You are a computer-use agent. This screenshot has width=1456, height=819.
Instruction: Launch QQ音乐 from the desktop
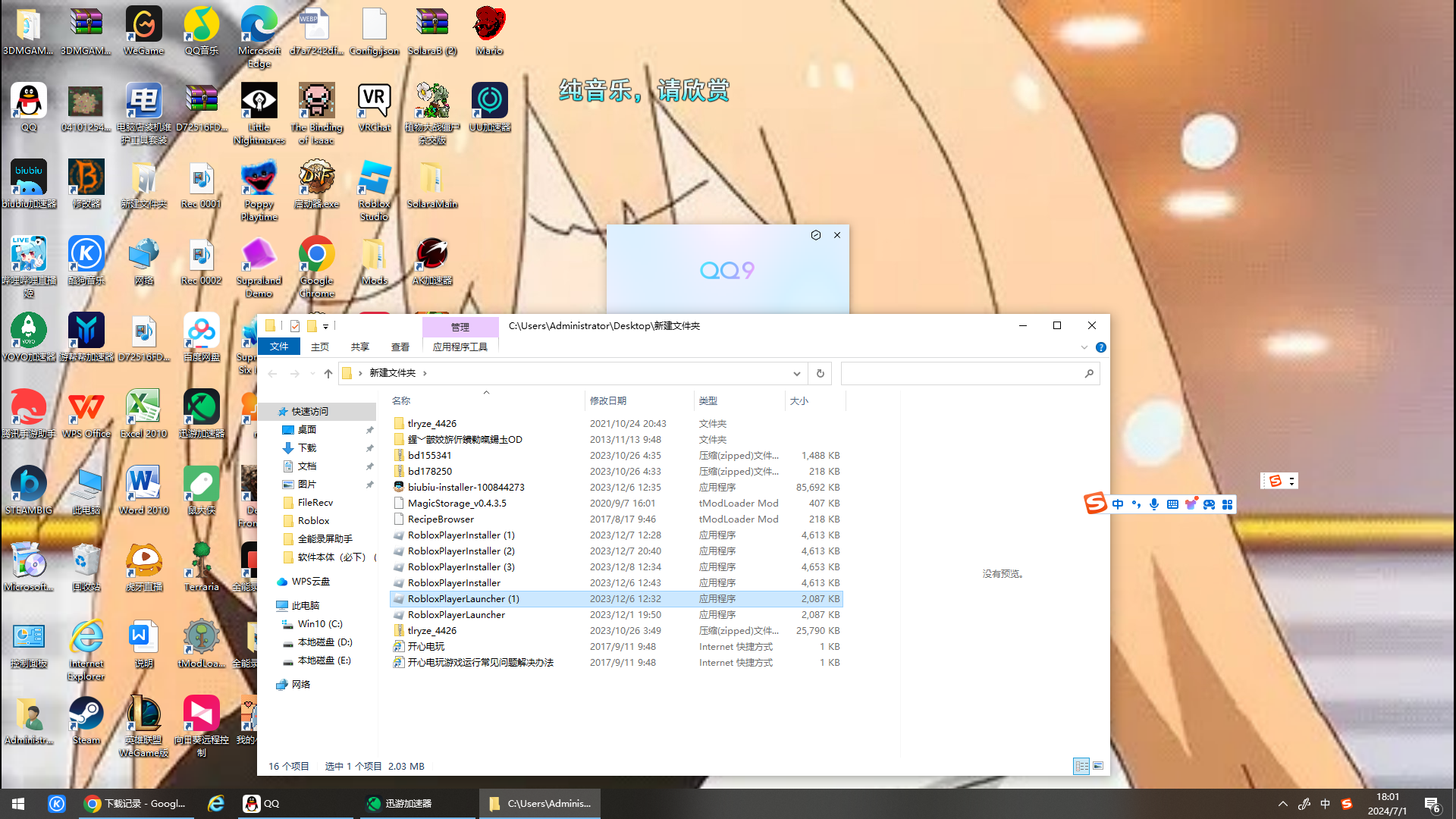click(201, 31)
